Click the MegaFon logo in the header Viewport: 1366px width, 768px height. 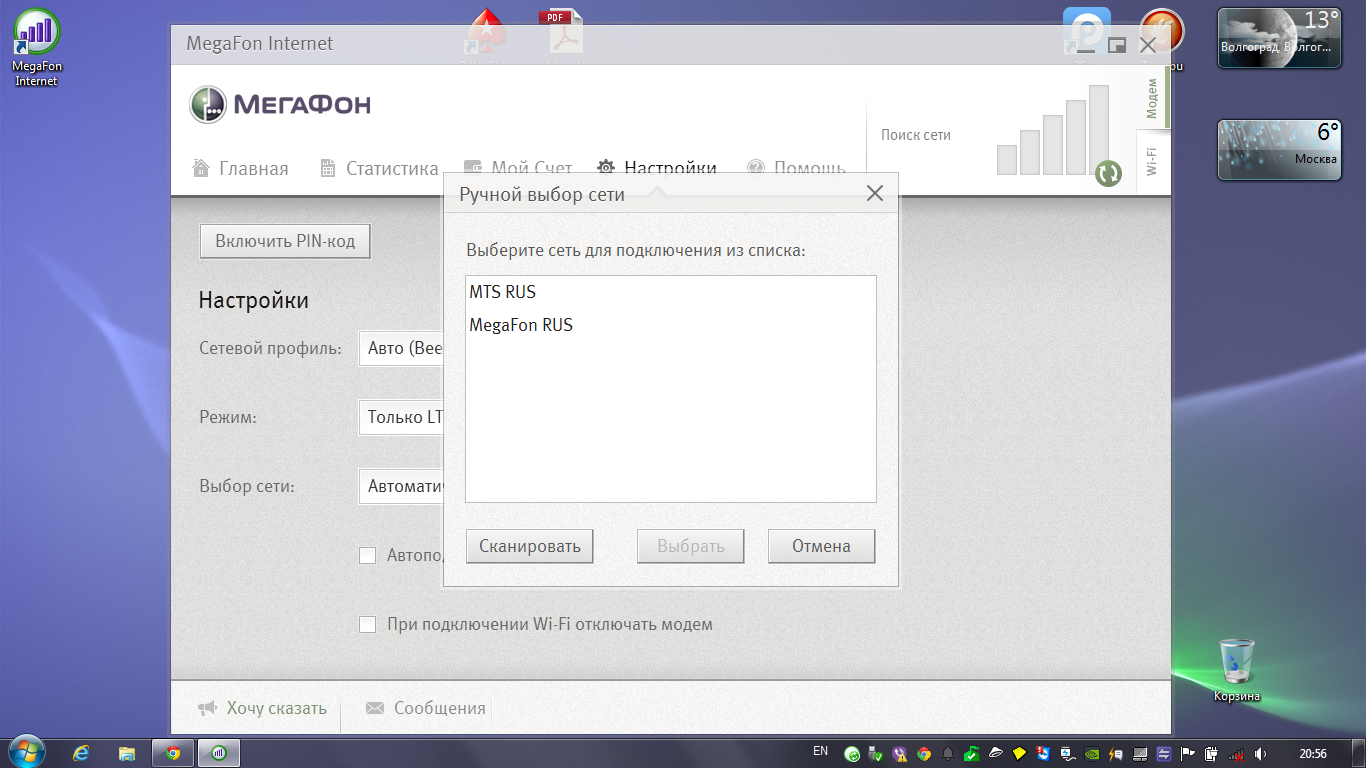click(x=280, y=104)
